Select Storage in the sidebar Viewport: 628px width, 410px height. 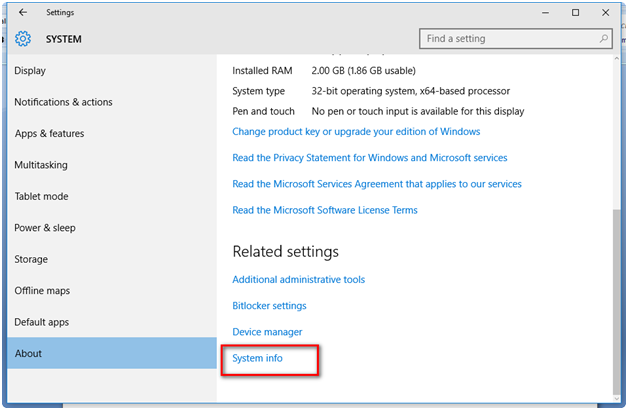[31, 259]
